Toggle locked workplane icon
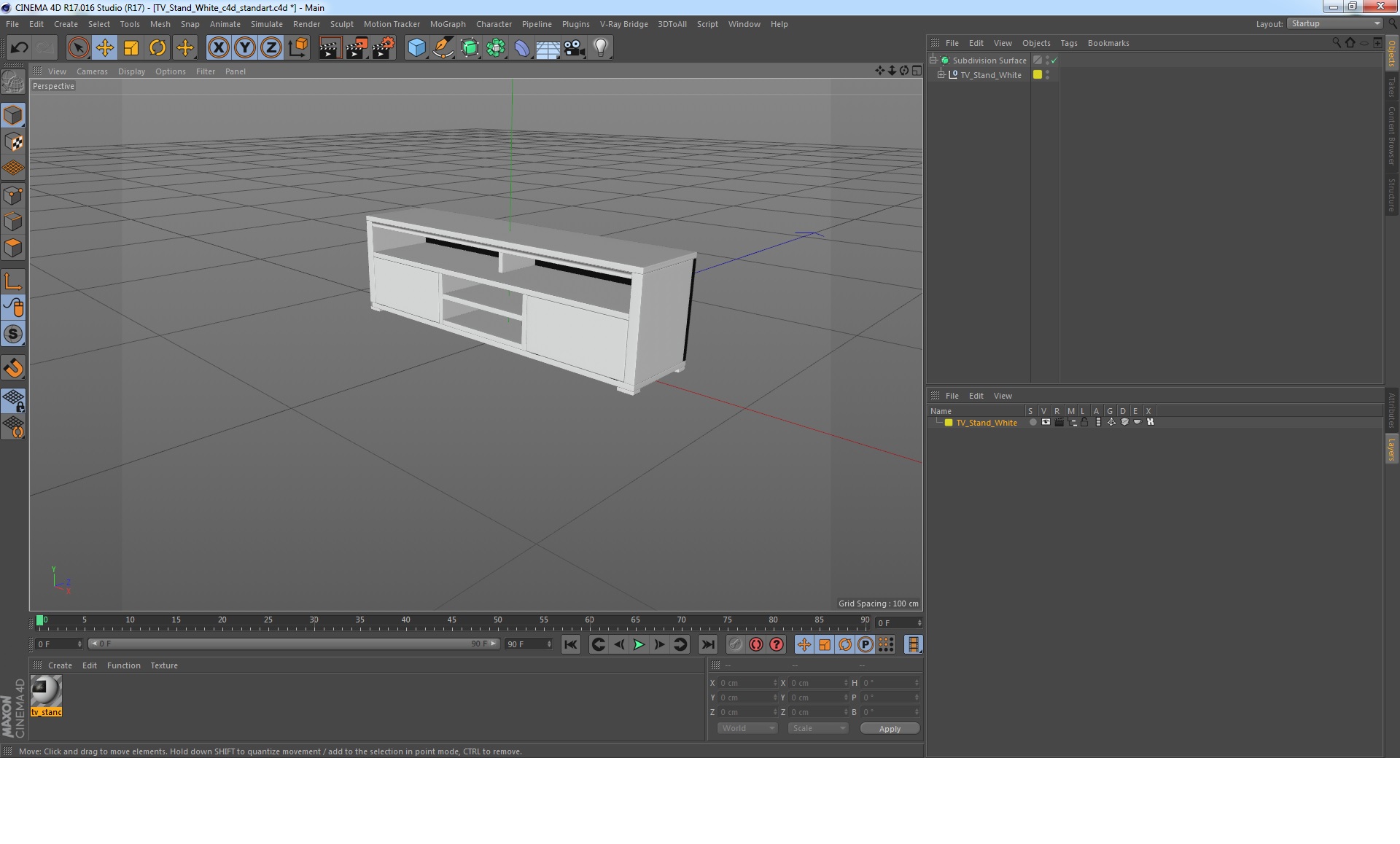The height and width of the screenshot is (844, 1400). click(13, 401)
